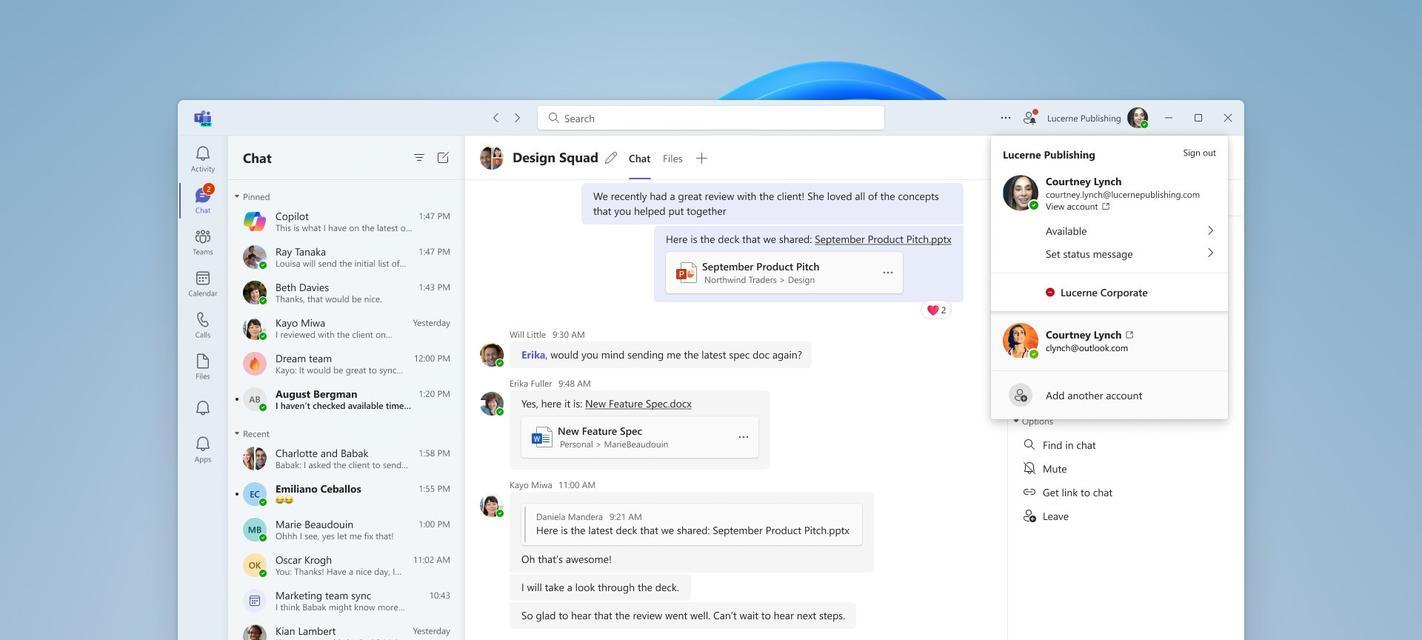
Task: Open the Copilot chat
Action: coord(345,221)
